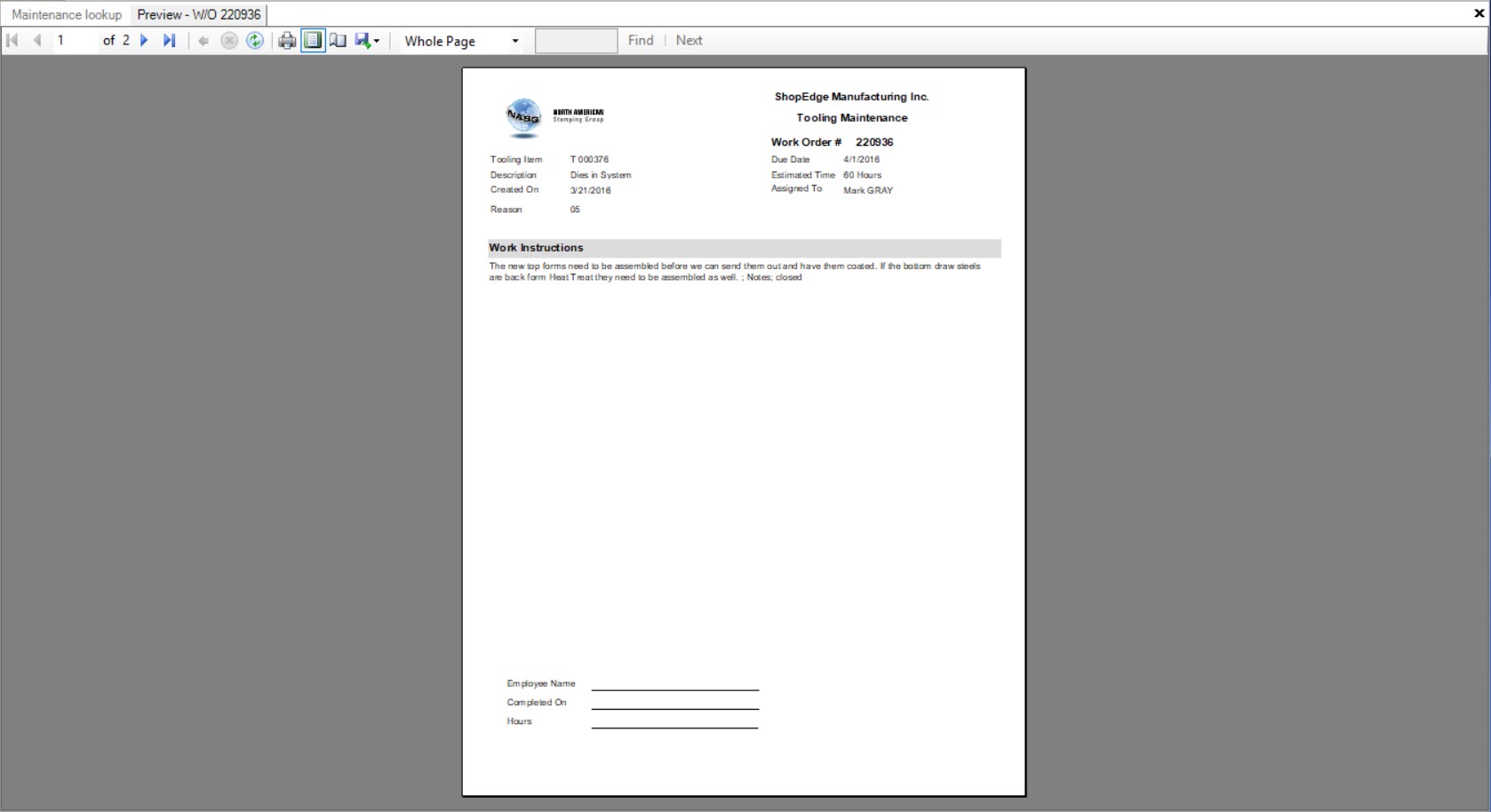Toggle print layout view

tap(313, 40)
